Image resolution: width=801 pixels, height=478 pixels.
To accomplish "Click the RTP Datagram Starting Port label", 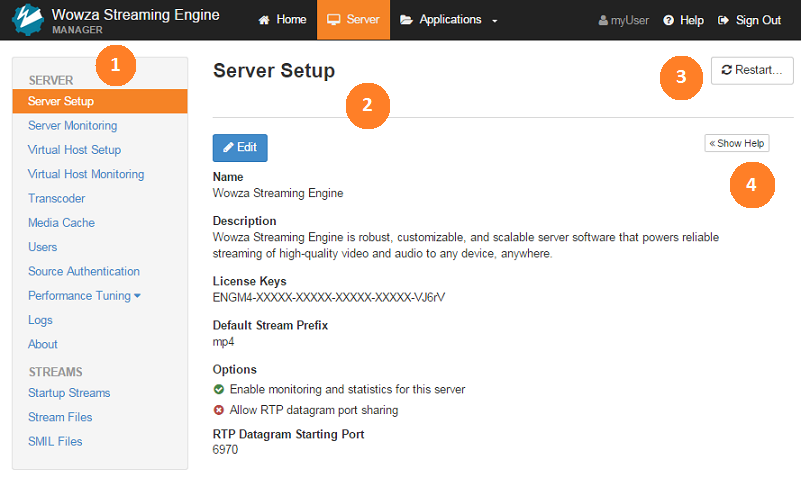I will click(x=289, y=434).
